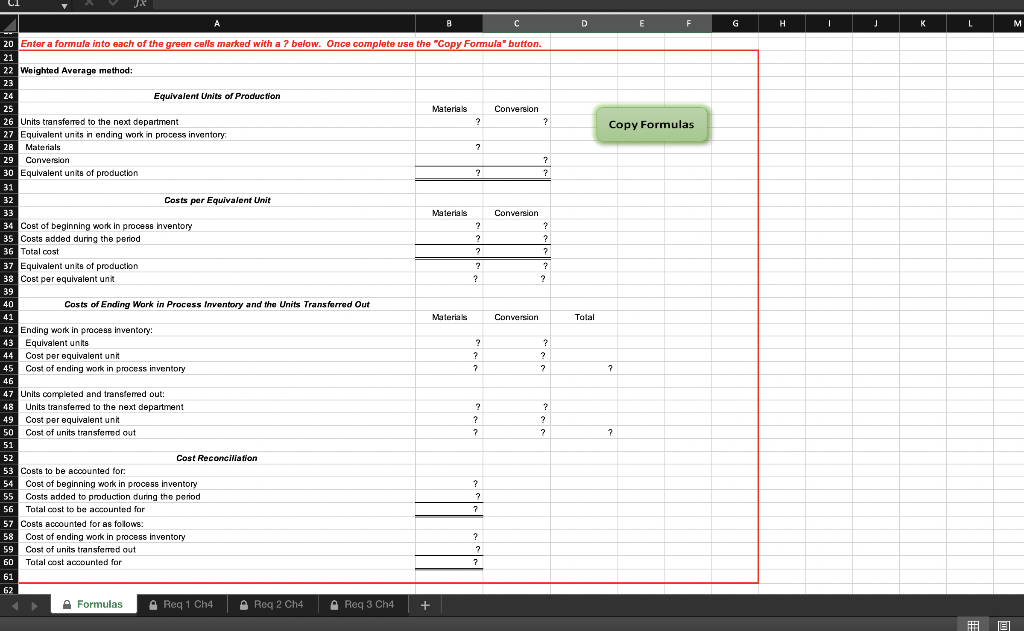Open the Name Box dropdown arrow
This screenshot has height=631, width=1024.
[64, 4]
